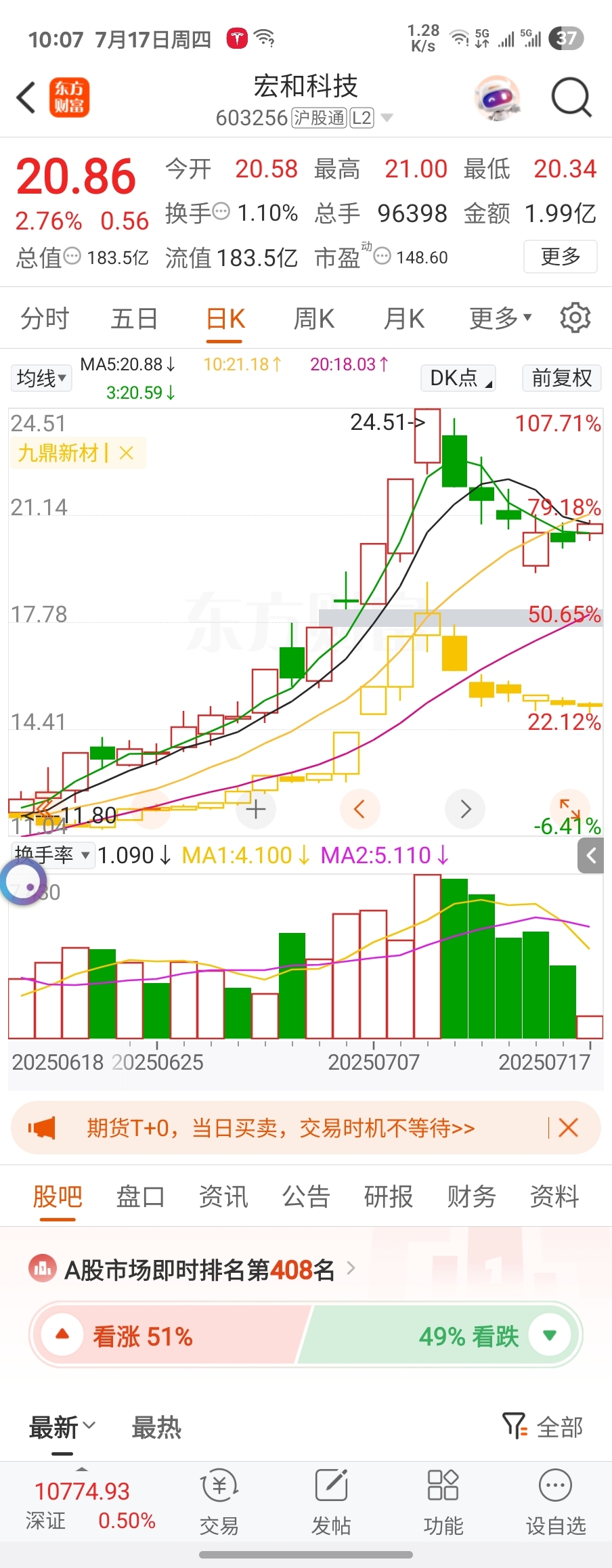
Task: Switch to 周K tab
Action: tap(313, 318)
